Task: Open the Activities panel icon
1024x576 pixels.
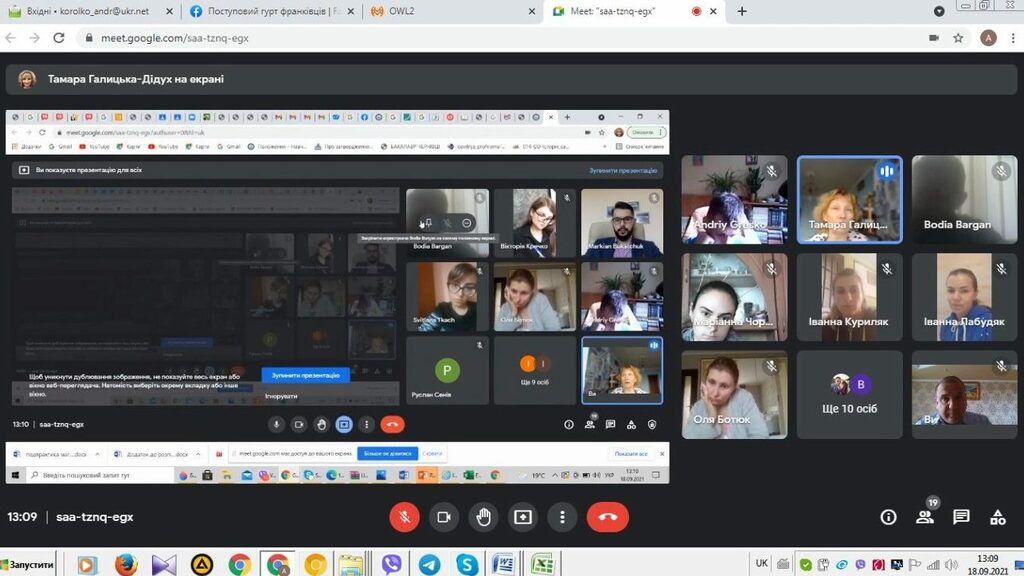Action: pos(997,517)
